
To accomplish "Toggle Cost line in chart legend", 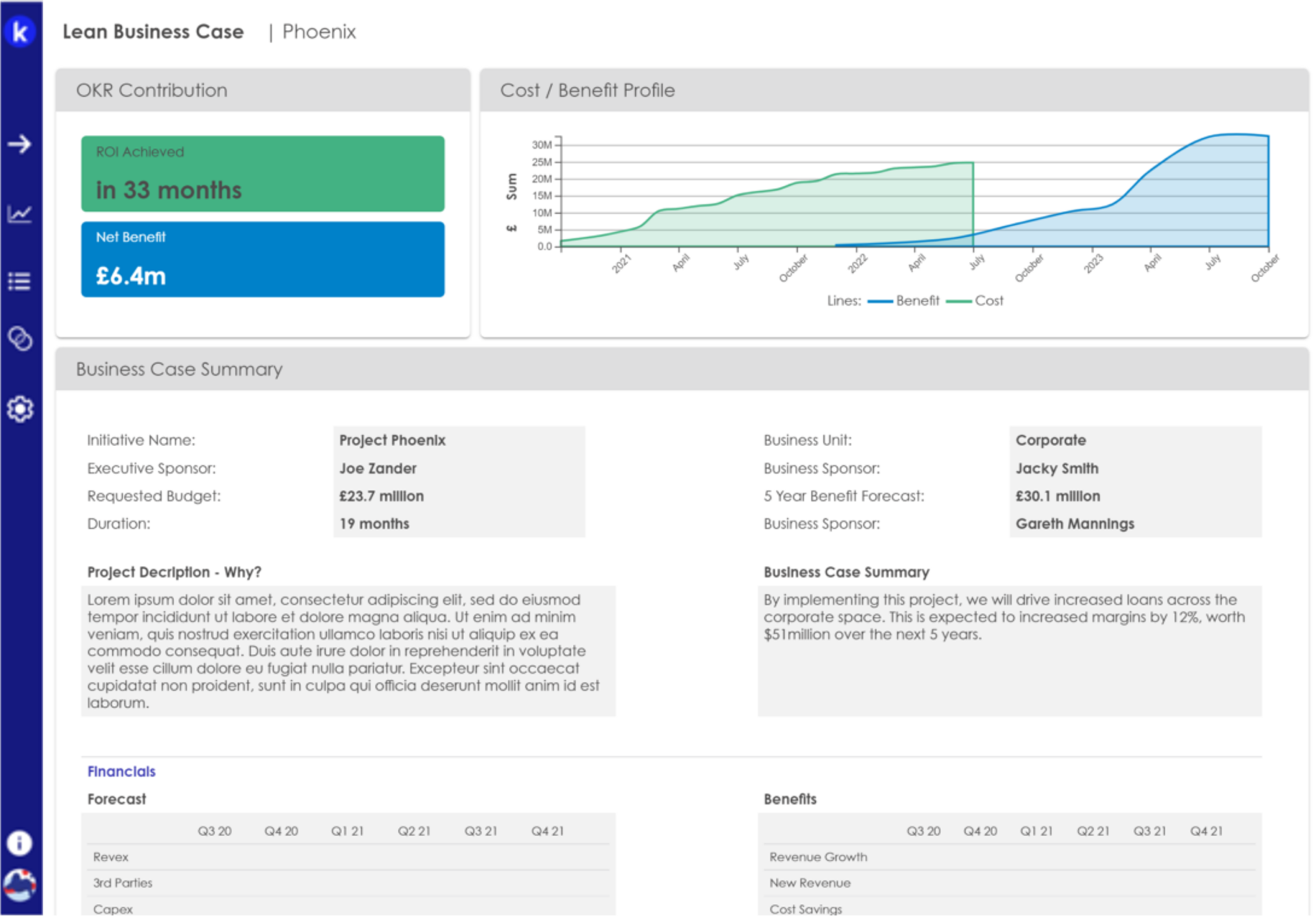I will (x=975, y=301).
